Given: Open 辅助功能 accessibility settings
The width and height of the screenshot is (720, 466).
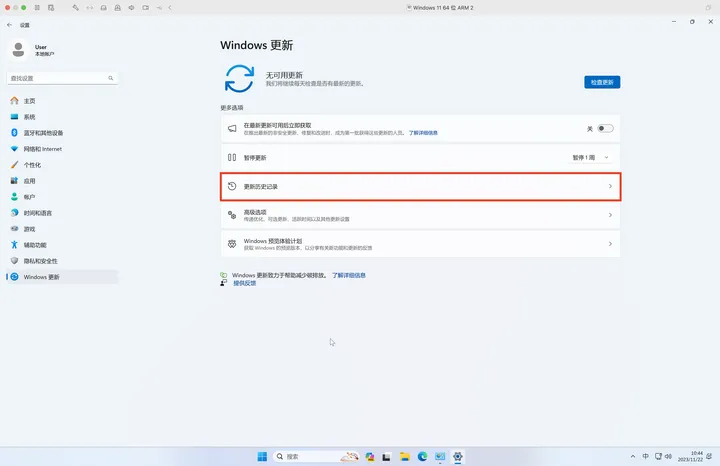Looking at the screenshot, I should (x=62, y=245).
